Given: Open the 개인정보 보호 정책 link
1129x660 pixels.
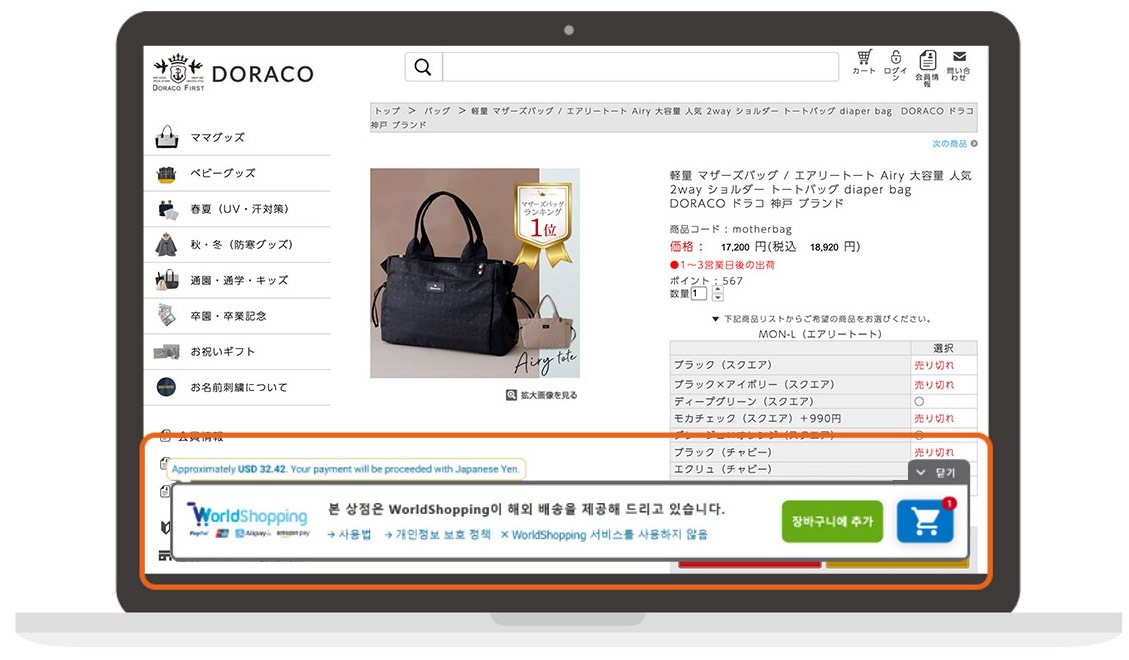Looking at the screenshot, I should coord(437,534).
